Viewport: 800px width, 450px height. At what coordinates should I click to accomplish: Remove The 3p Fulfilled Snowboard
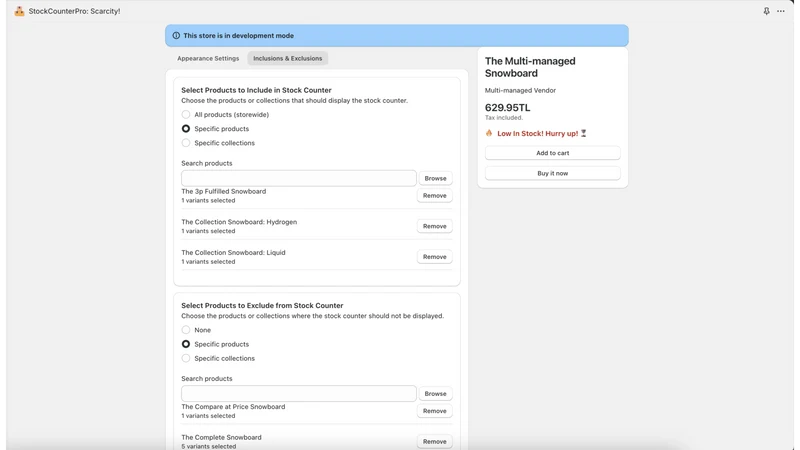coord(435,195)
